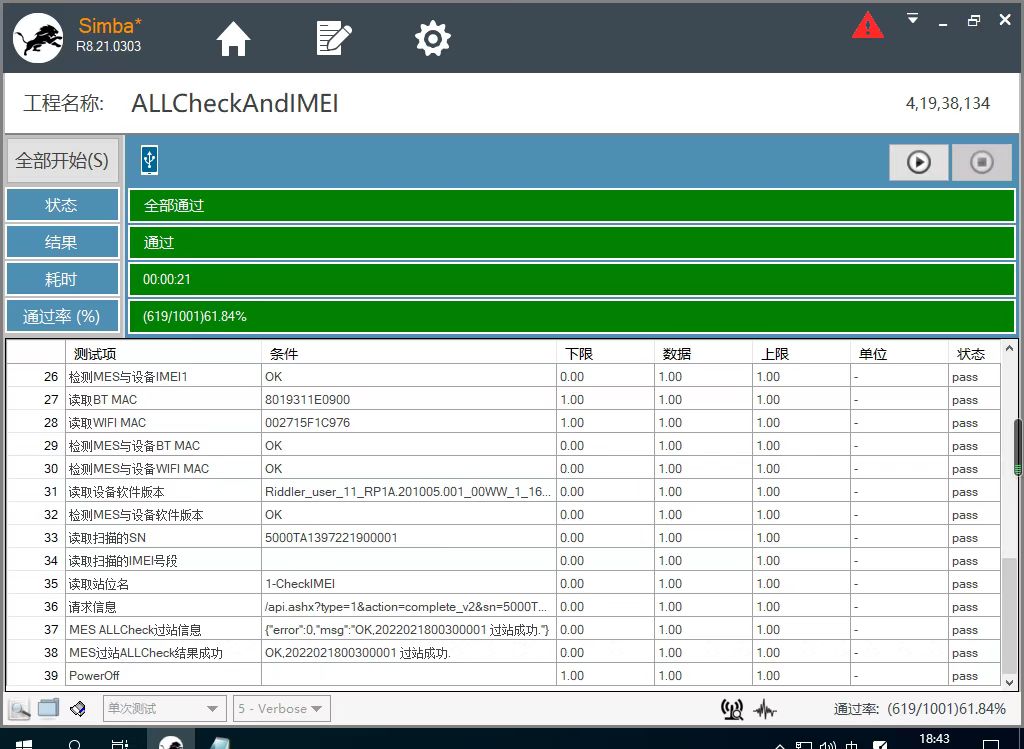
Task: Click the Windows Start button
Action: (x=24, y=742)
